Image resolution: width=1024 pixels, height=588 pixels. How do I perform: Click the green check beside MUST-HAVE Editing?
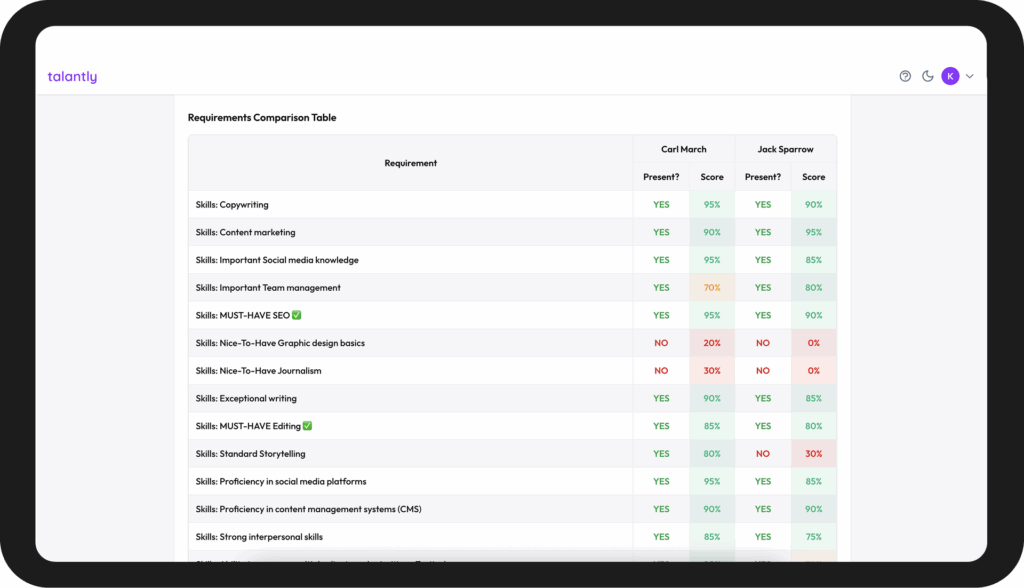pyautogui.click(x=308, y=426)
